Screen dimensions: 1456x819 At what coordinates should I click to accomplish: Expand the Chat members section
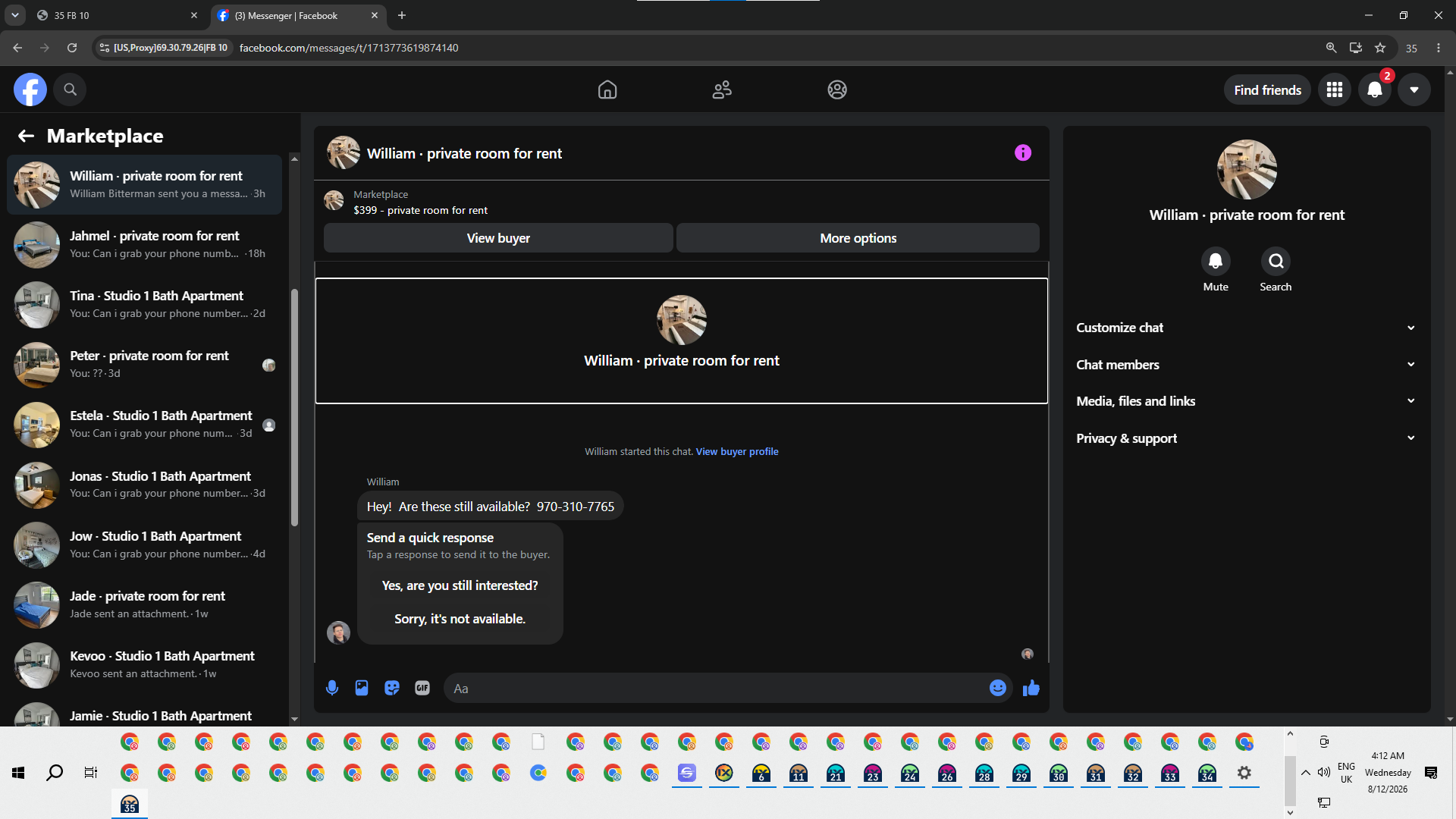pos(1247,365)
